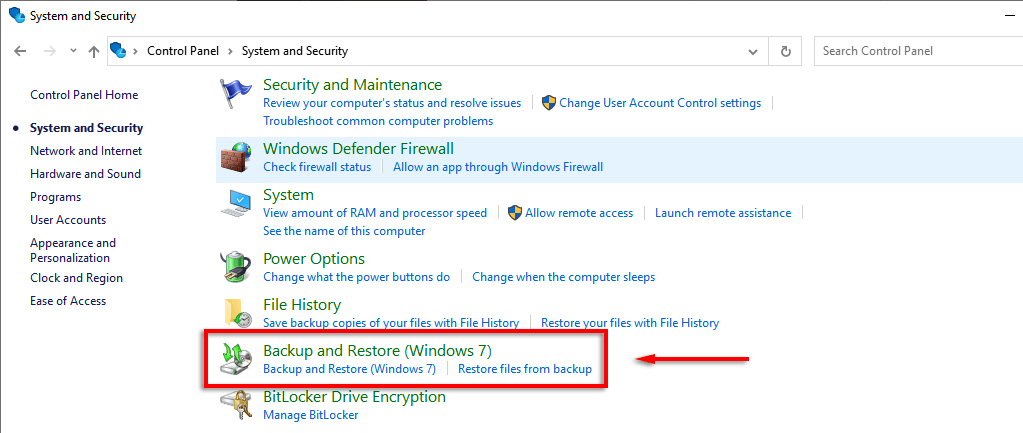
Task: Click Manage BitLocker link
Action: 310,415
